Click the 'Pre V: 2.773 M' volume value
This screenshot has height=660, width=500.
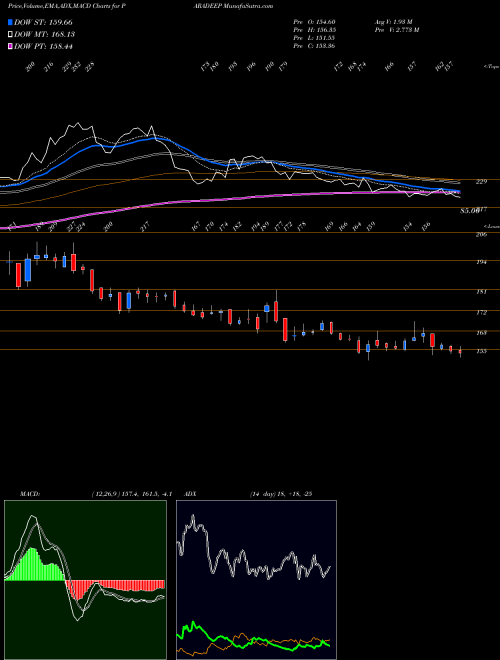point(396,30)
